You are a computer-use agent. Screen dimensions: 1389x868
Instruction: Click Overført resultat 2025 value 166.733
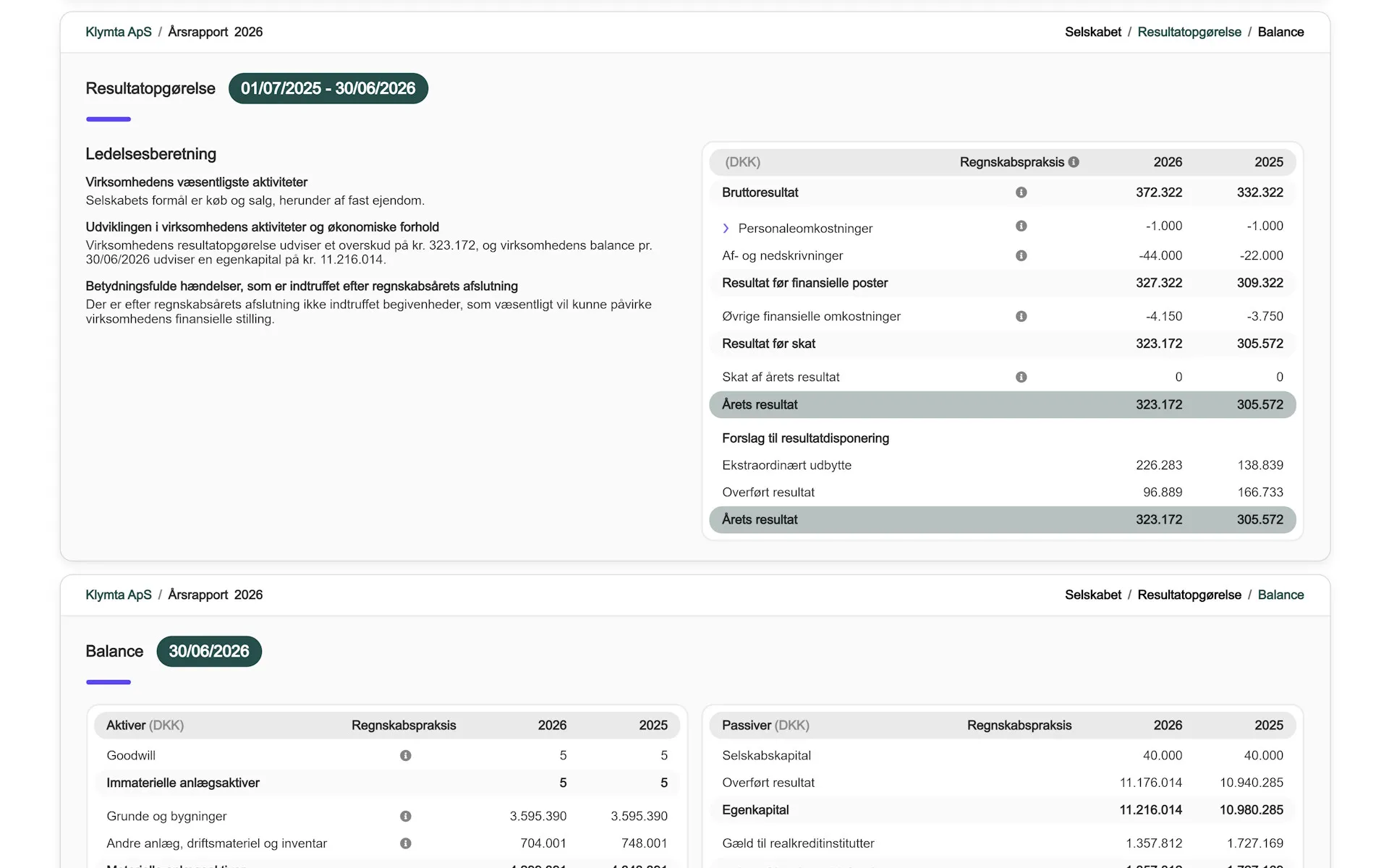click(x=1260, y=492)
